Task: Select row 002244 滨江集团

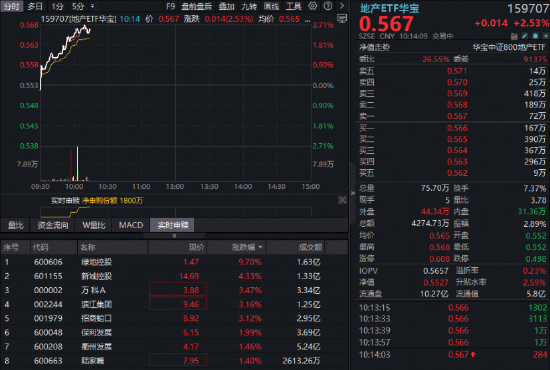Action: click(174, 304)
